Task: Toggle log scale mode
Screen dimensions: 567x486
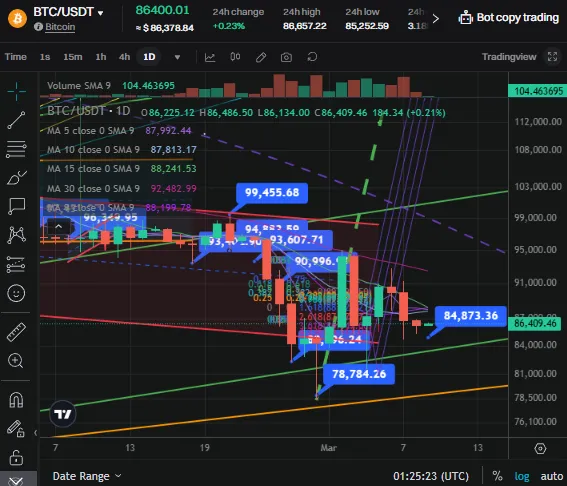Action: click(x=522, y=476)
